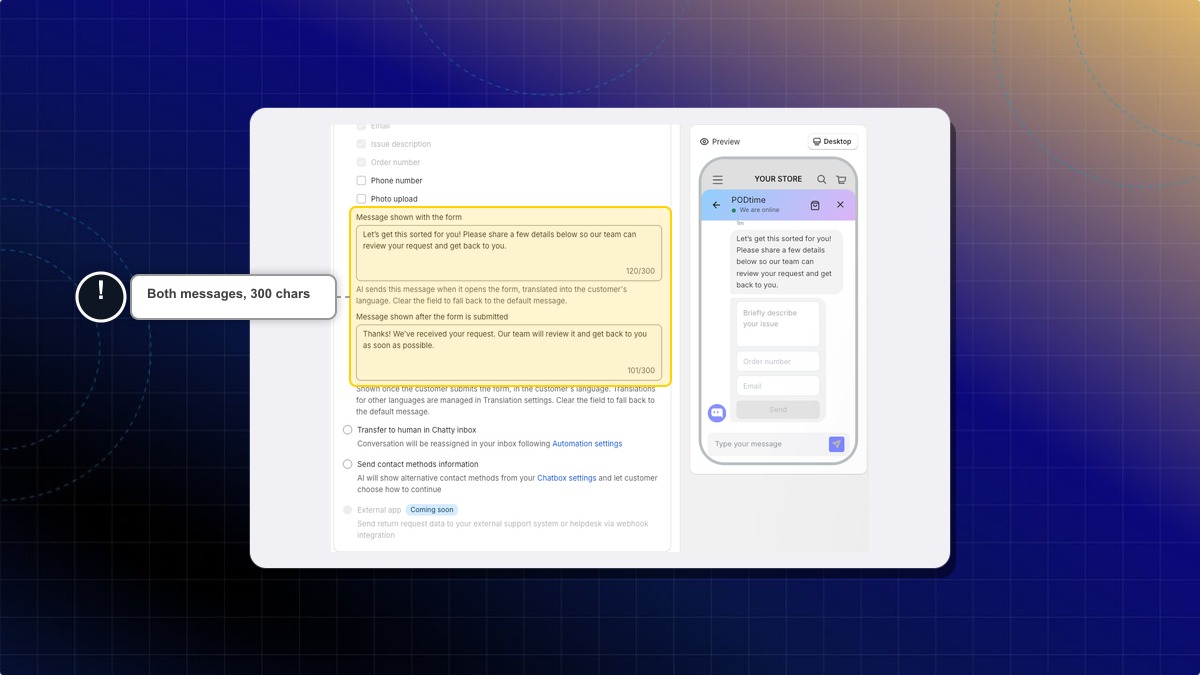1200x675 pixels.
Task: Tick the Phone number checkbox
Action: click(361, 181)
